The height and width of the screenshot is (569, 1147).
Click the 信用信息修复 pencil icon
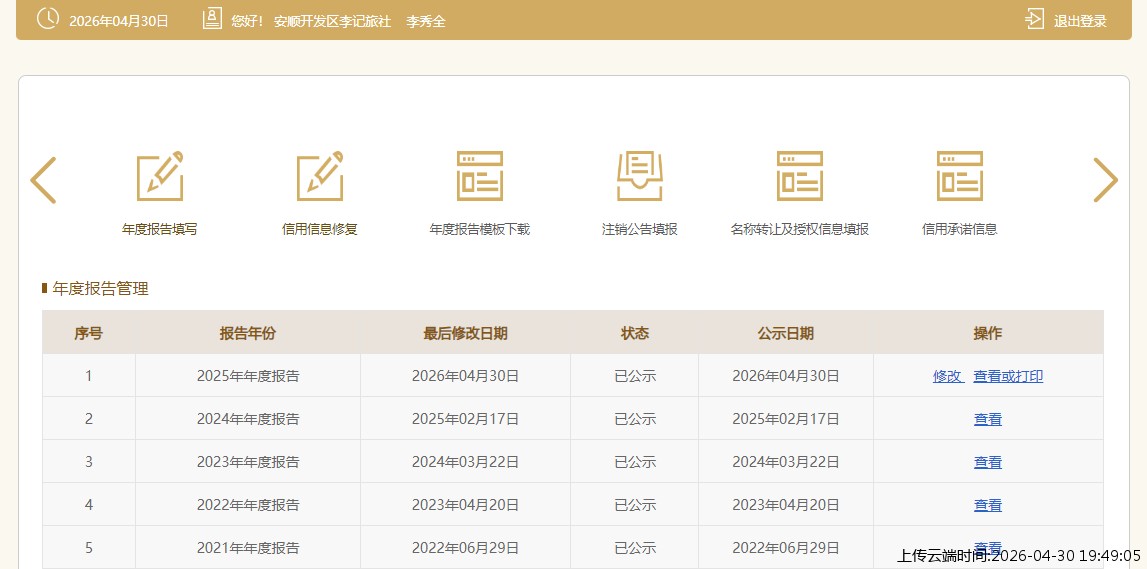tap(320, 177)
